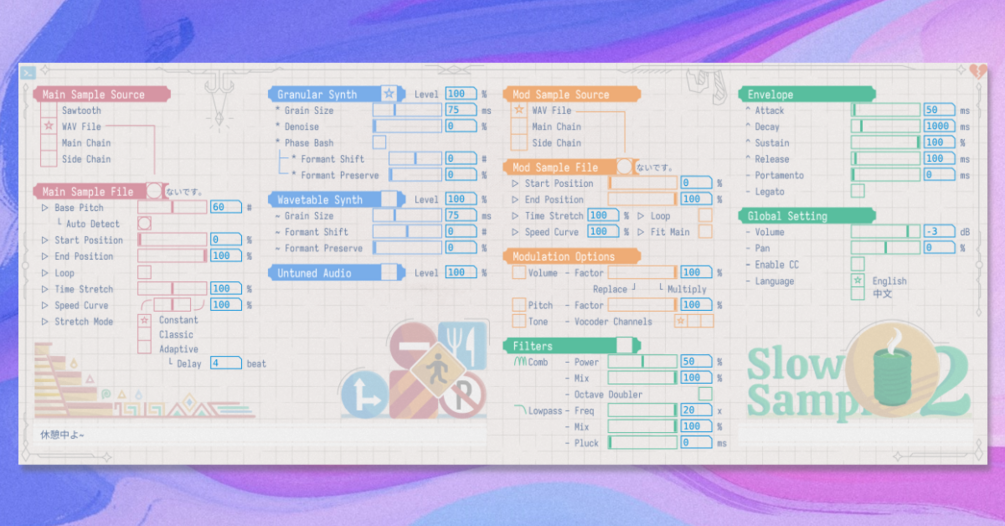The image size is (1005, 526).
Task: Click the Global Setting header
Action: point(808,216)
